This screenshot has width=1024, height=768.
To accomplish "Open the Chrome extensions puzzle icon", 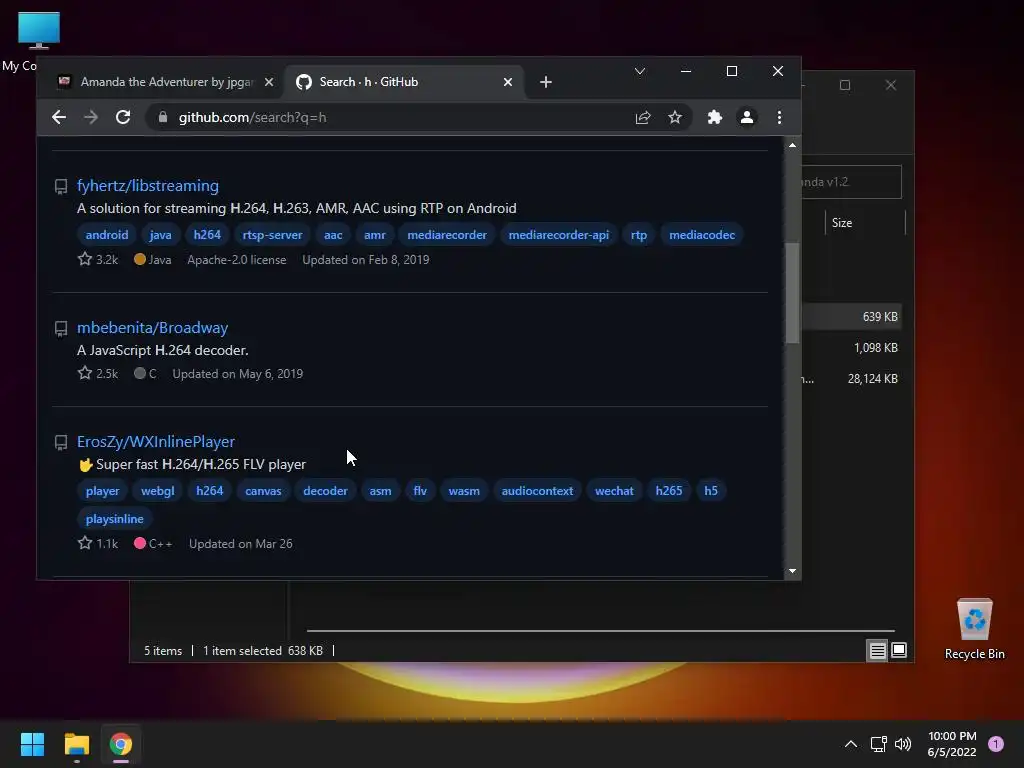I will (714, 118).
